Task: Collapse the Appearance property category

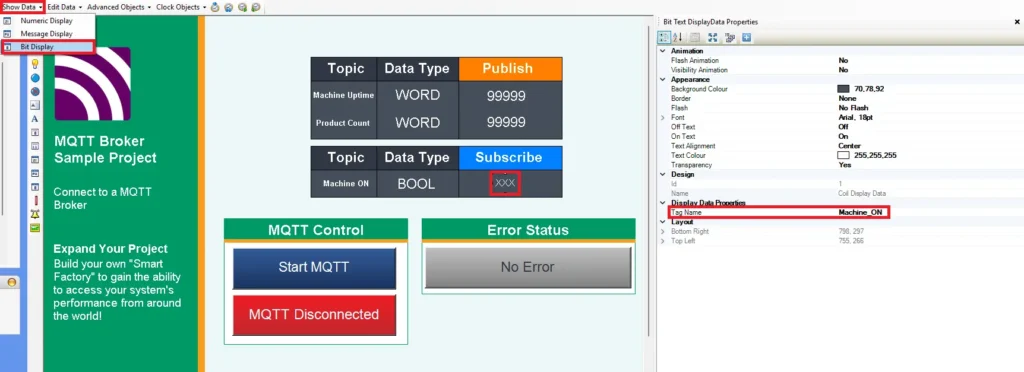Action: pos(664,79)
